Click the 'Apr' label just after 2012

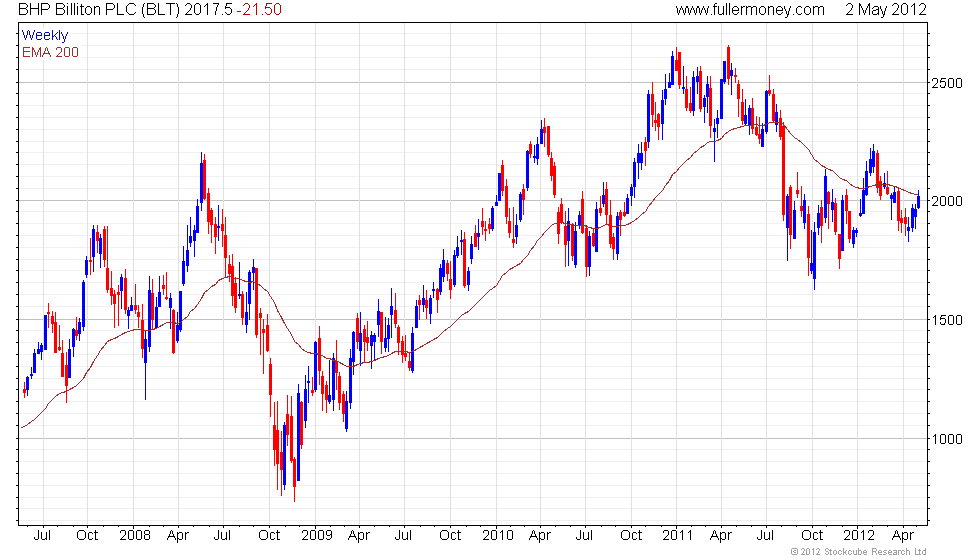(902, 535)
